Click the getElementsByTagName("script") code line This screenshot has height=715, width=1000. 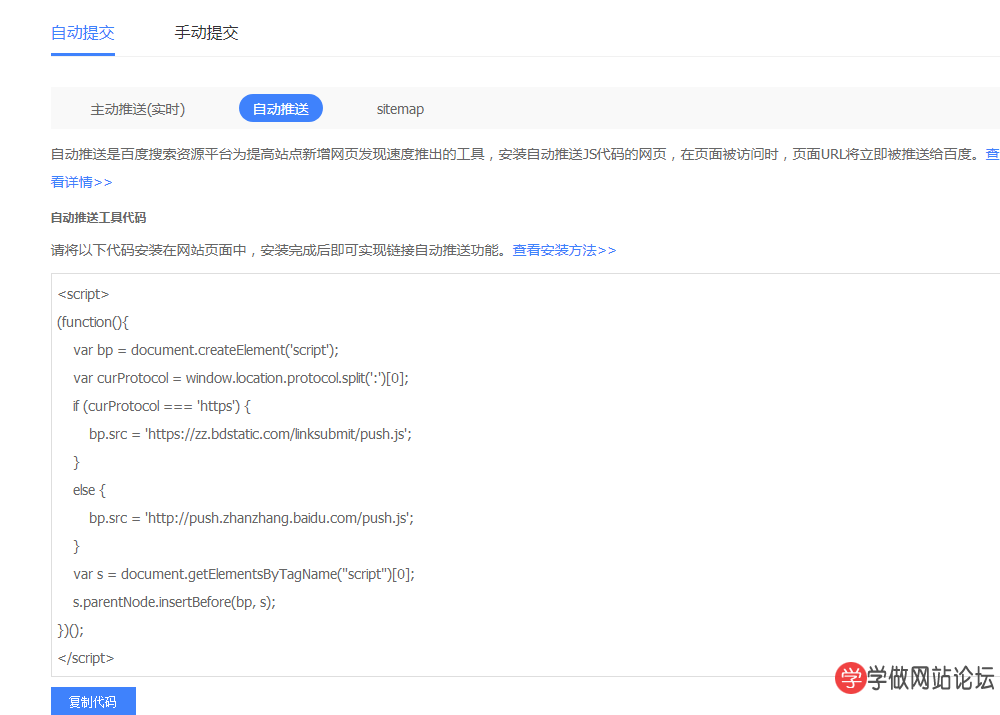243,574
